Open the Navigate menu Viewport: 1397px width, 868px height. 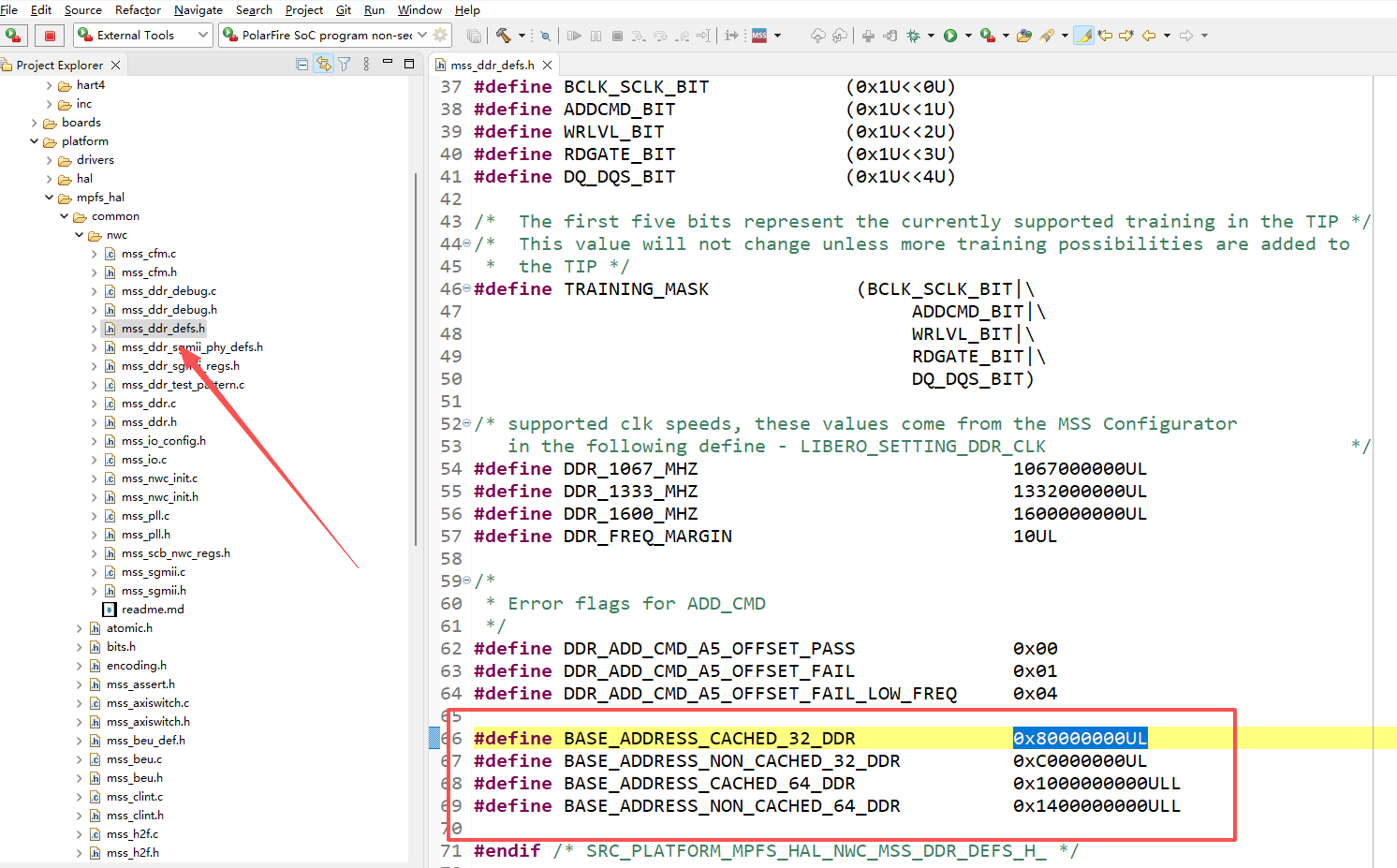pyautogui.click(x=199, y=9)
